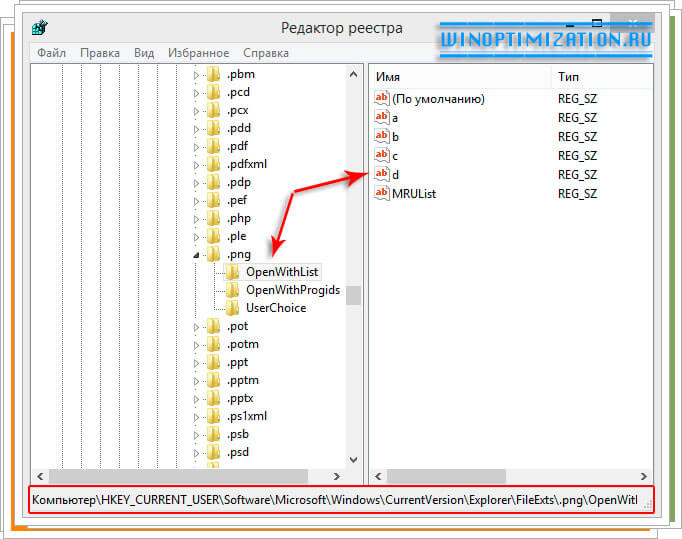This screenshot has width=682, height=539.
Task: Click the .php folder icon
Action: pyautogui.click(x=213, y=218)
